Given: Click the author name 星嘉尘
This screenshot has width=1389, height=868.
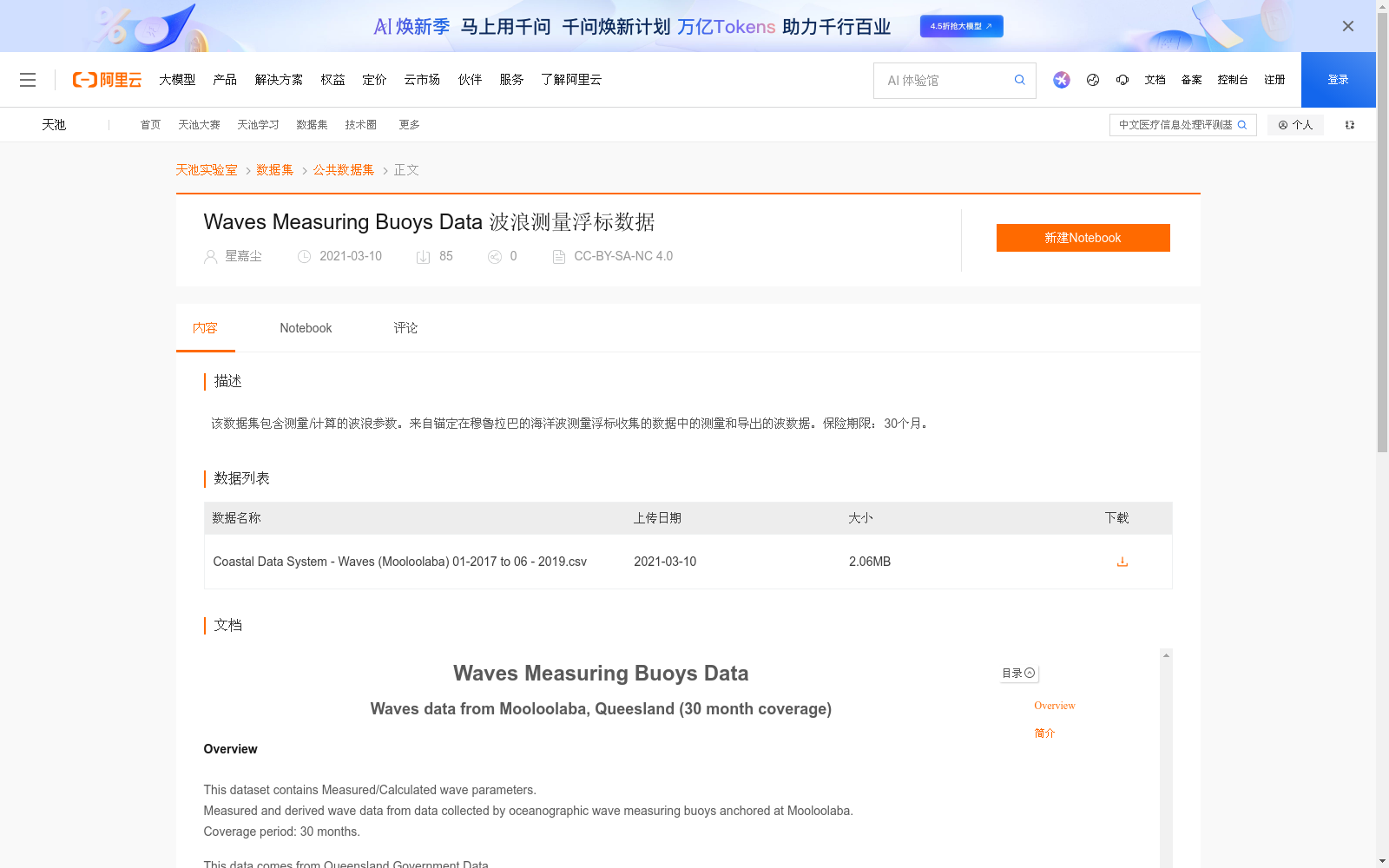Looking at the screenshot, I should 243,256.
